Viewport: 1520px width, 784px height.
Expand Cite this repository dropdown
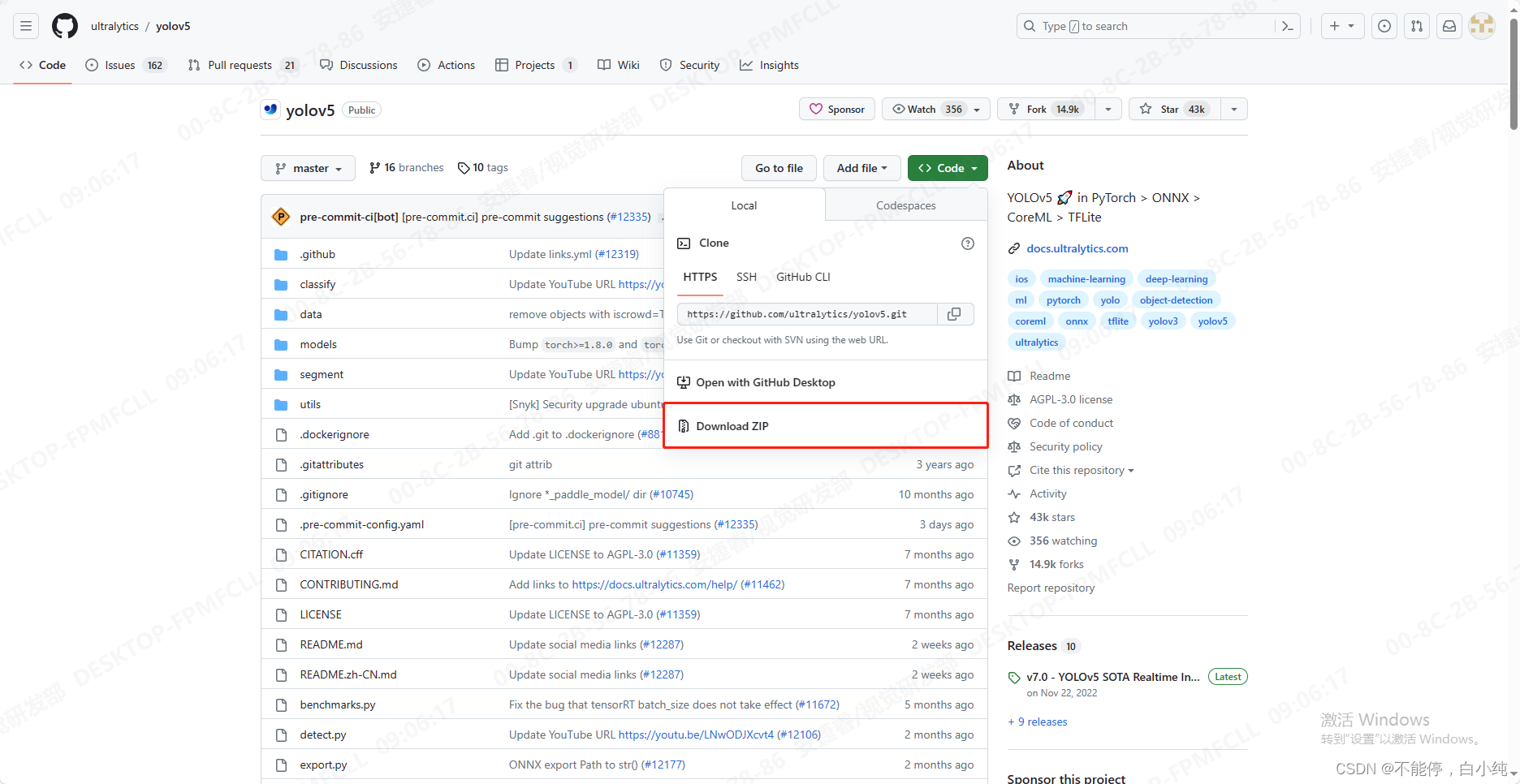[1082, 470]
